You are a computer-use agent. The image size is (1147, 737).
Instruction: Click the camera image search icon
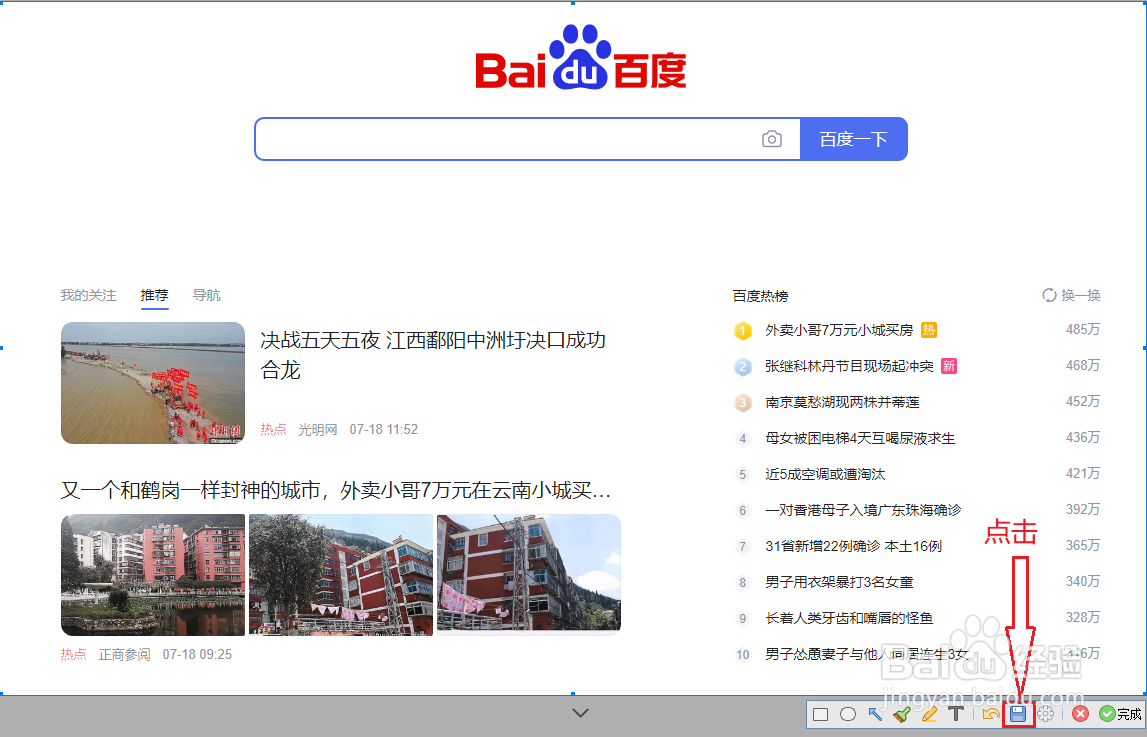(x=772, y=139)
